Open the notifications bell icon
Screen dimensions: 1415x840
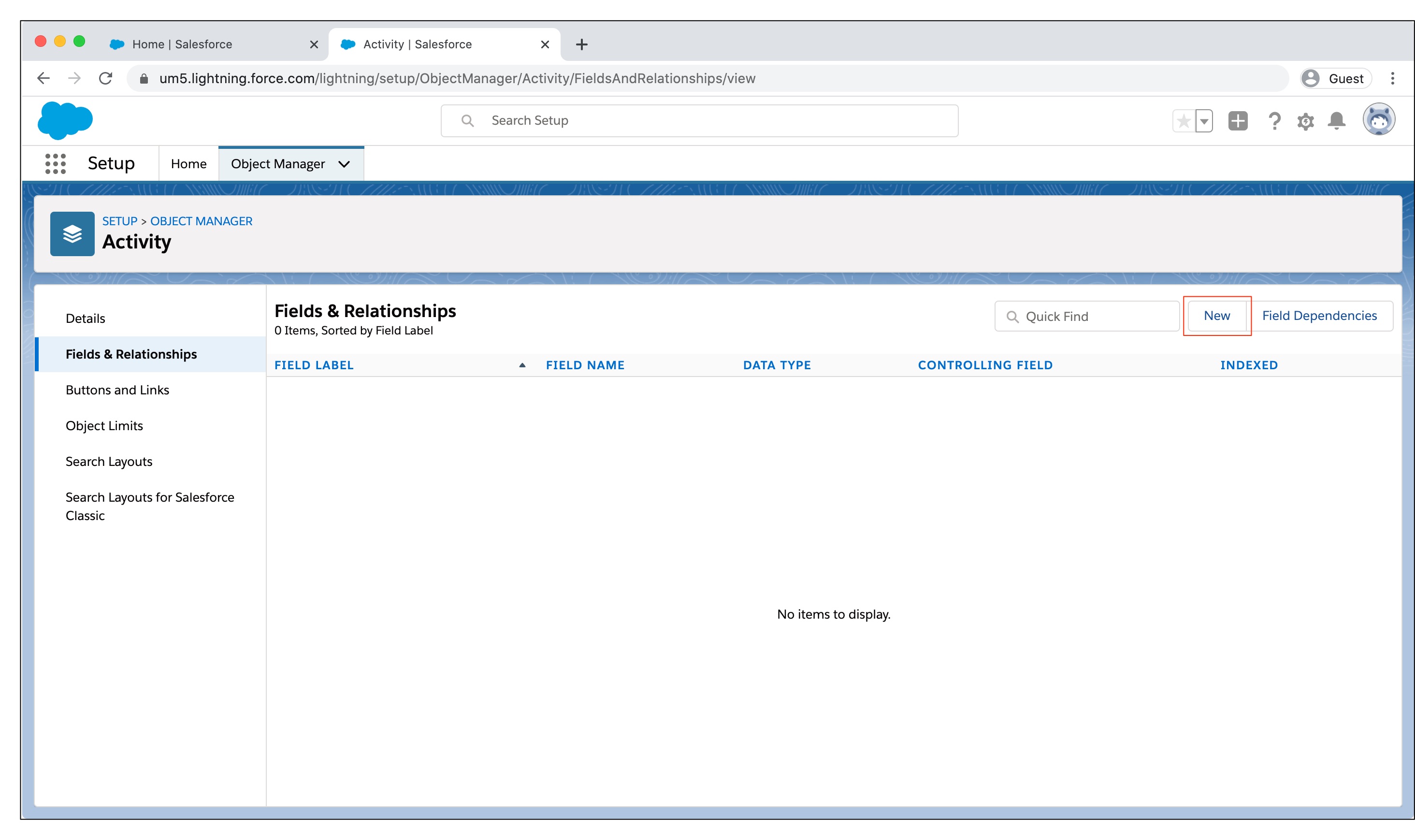1336,120
